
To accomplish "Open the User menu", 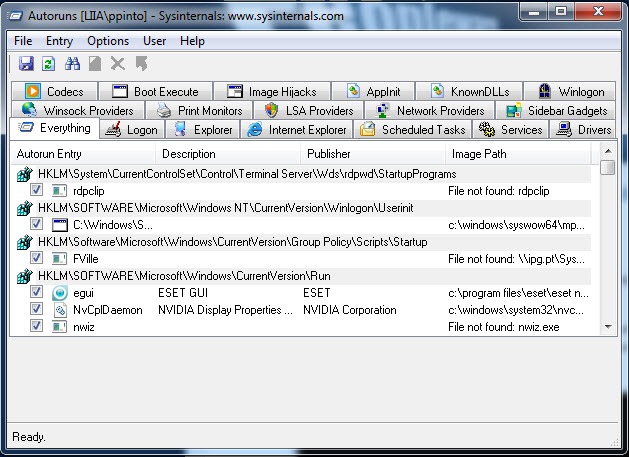I will pyautogui.click(x=154, y=41).
